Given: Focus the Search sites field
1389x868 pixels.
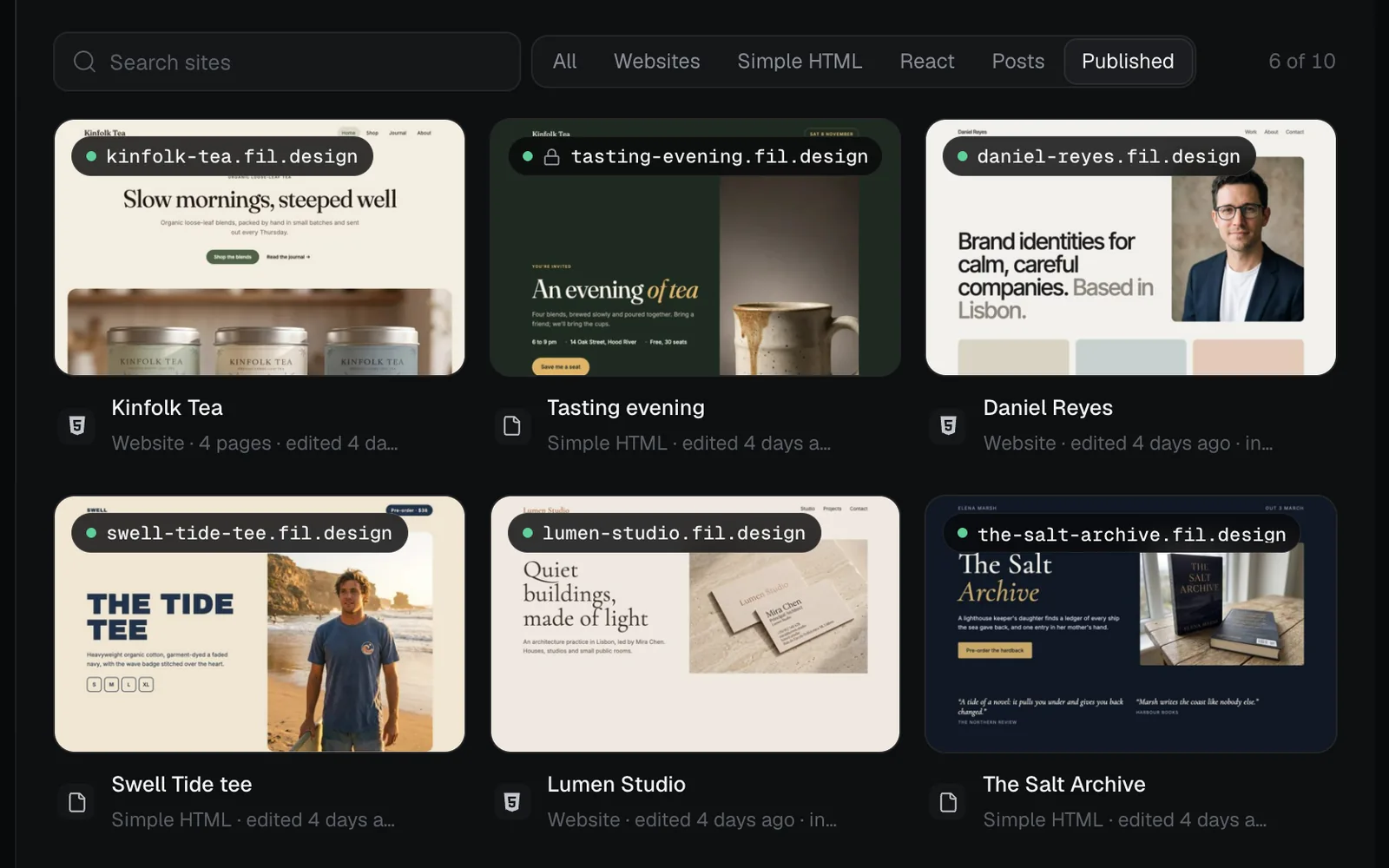Looking at the screenshot, I should (286, 62).
